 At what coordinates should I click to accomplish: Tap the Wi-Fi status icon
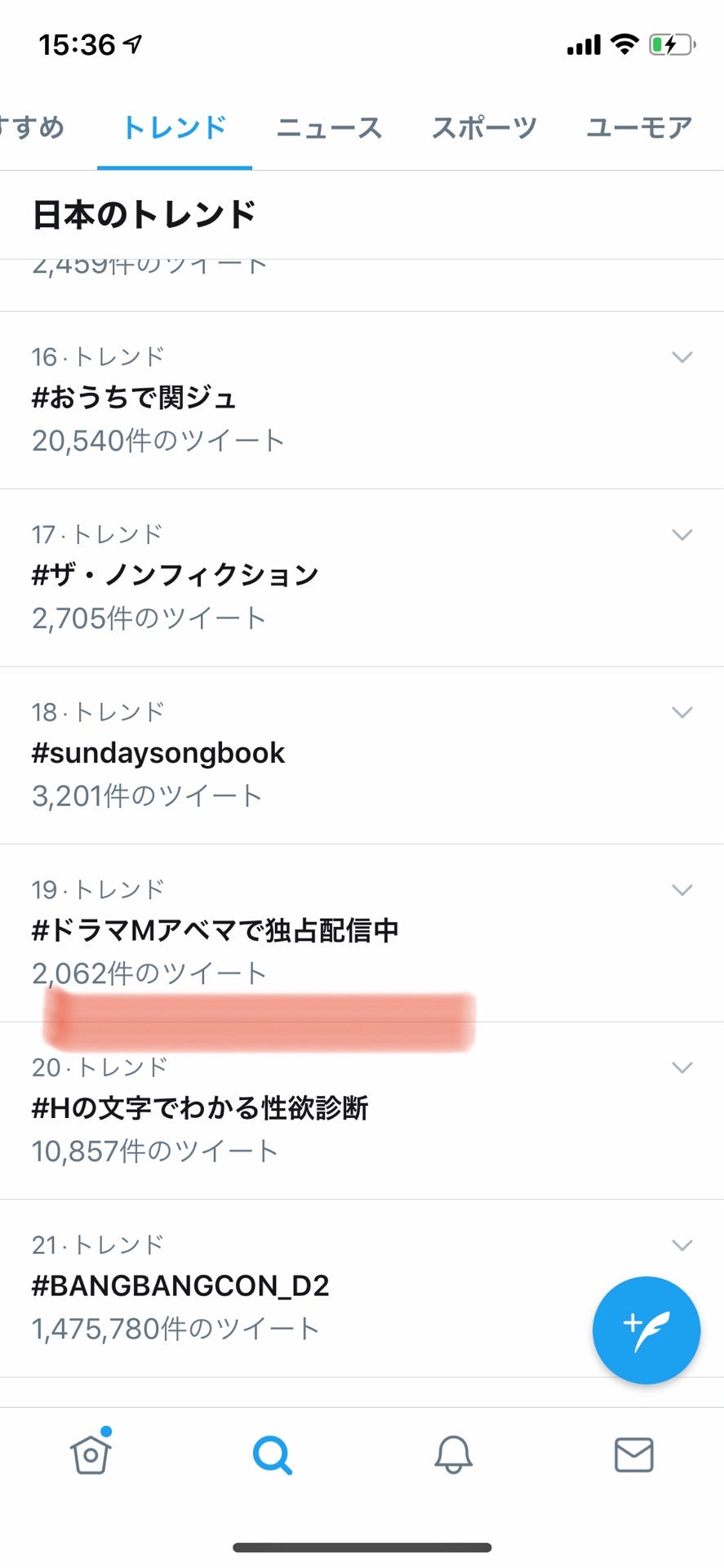coord(624,45)
